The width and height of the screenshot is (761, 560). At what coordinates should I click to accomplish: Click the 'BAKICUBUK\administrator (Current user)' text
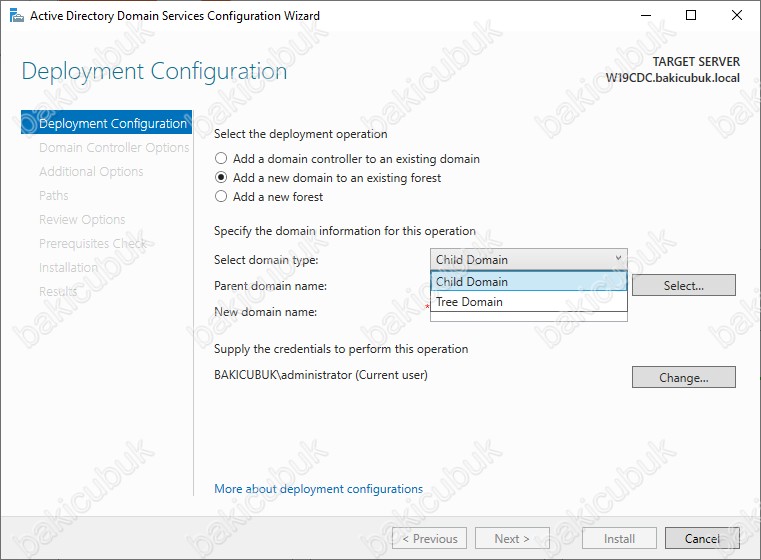point(321,375)
